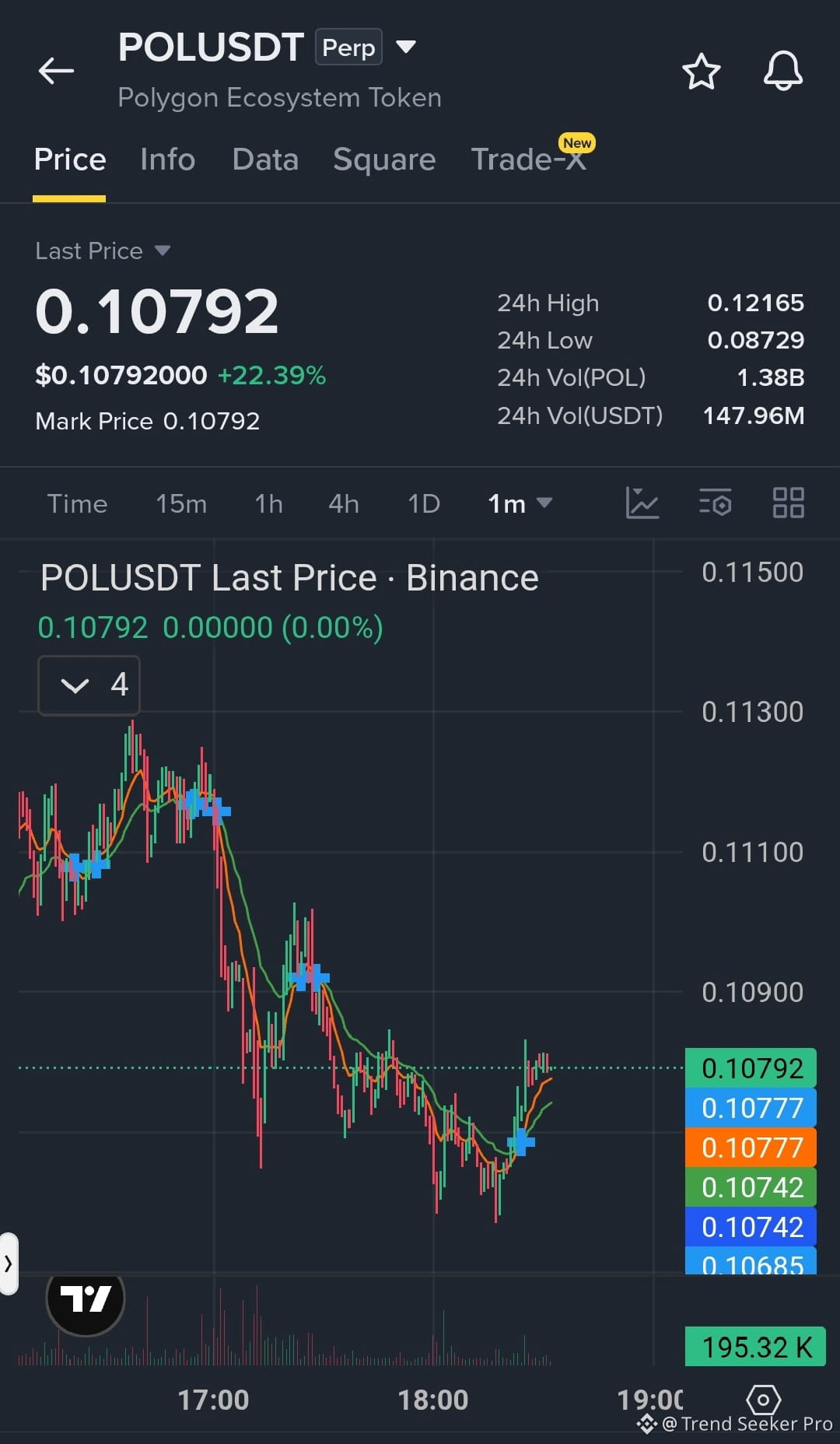Click the +22.39% change value
The image size is (840, 1444).
271,375
